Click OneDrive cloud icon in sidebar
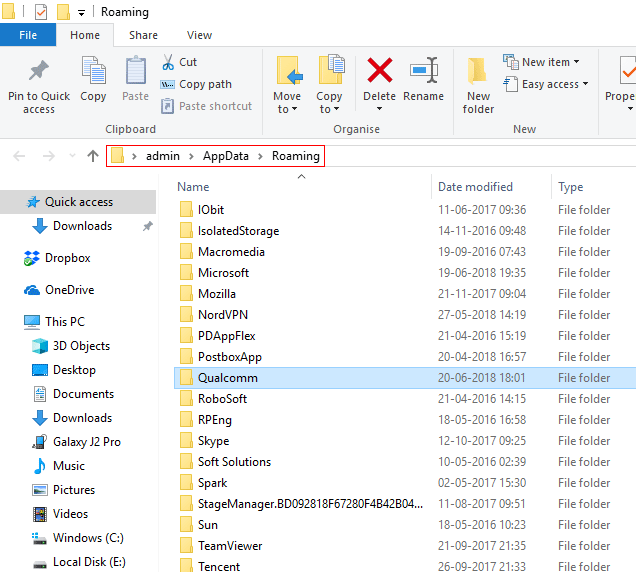The width and height of the screenshot is (636, 572). coord(32,290)
